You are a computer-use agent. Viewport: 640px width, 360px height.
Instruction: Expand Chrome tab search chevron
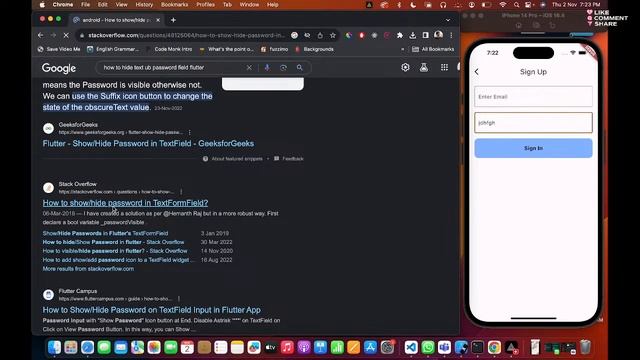[x=448, y=20]
